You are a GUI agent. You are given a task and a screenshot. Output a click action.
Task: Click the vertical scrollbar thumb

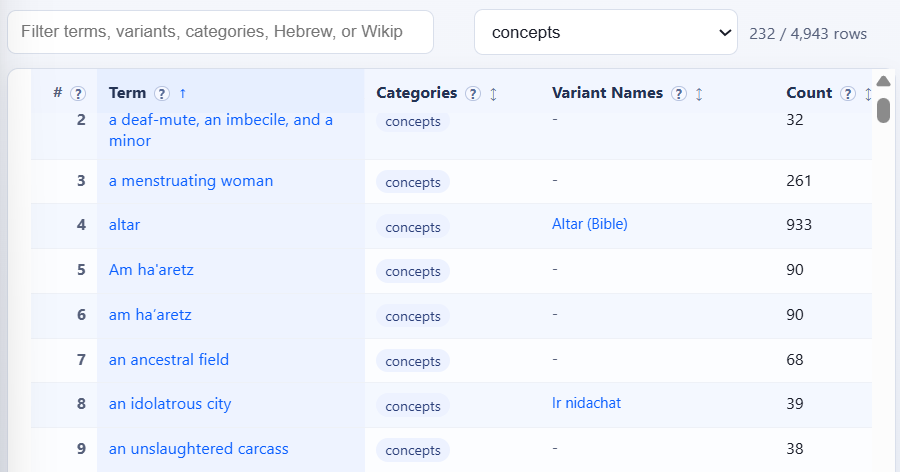click(x=883, y=109)
